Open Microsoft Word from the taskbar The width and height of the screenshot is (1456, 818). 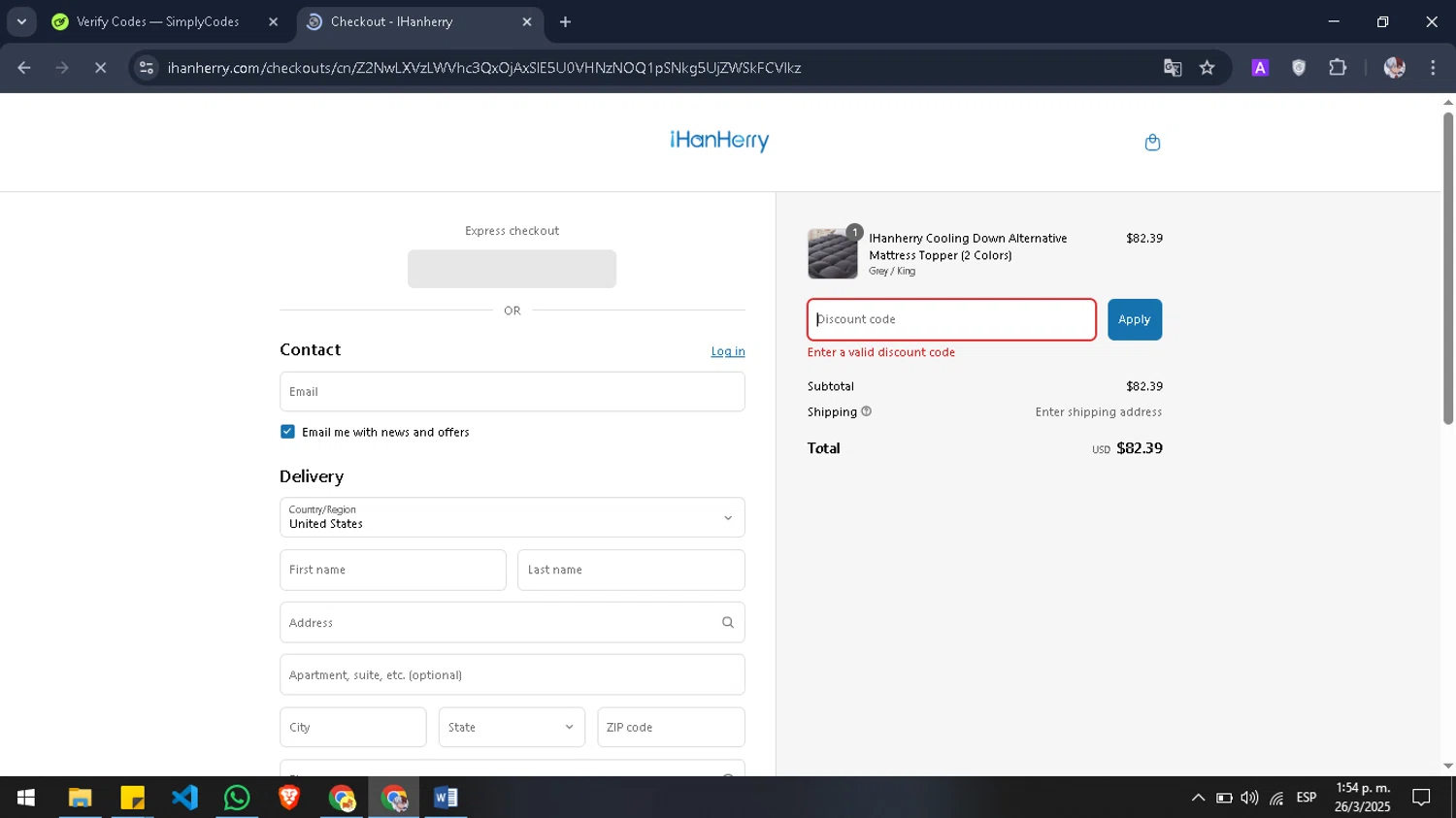(x=446, y=798)
